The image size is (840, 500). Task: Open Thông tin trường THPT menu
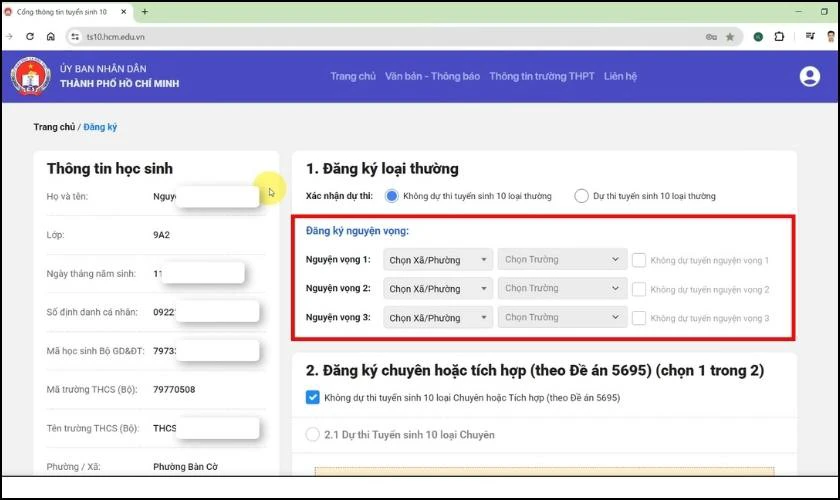click(542, 76)
